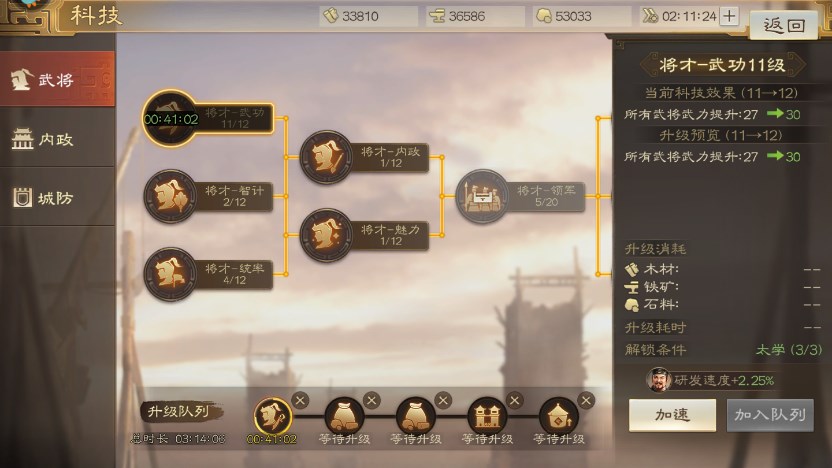This screenshot has width=832, height=468.
Task: Click the 加速 speed-up button
Action: tap(672, 415)
